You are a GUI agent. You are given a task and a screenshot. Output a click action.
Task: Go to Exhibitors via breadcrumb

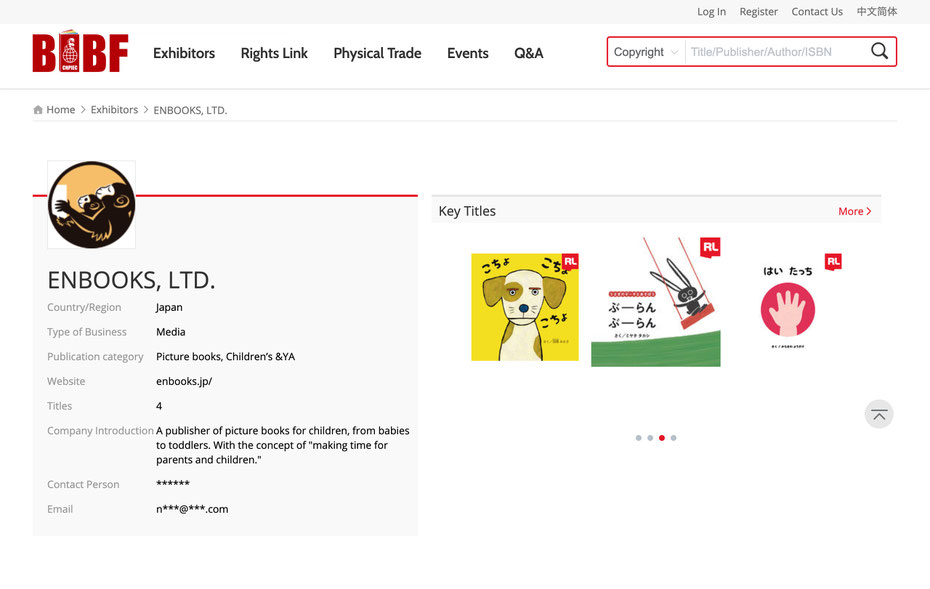click(x=114, y=110)
